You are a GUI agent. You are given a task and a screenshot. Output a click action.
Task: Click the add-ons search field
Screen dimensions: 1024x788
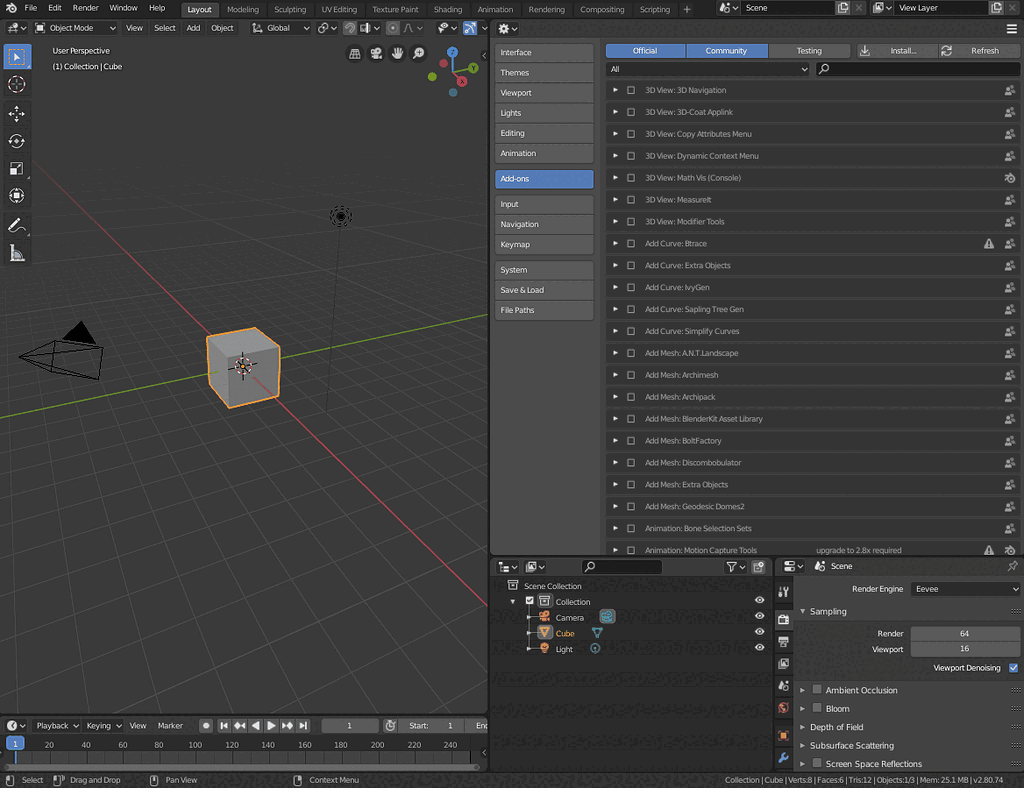click(918, 69)
